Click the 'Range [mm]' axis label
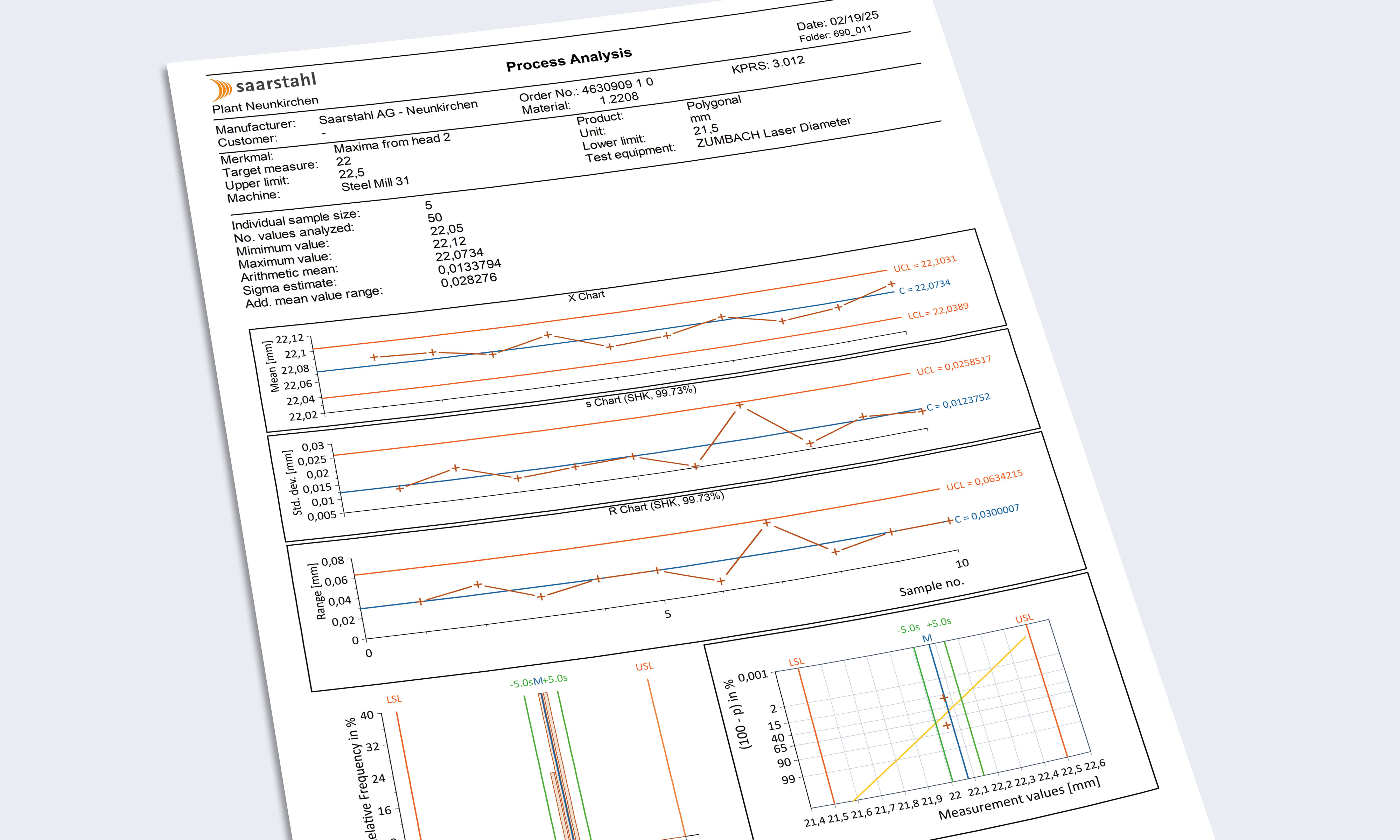The height and width of the screenshot is (840, 1400). point(317,591)
